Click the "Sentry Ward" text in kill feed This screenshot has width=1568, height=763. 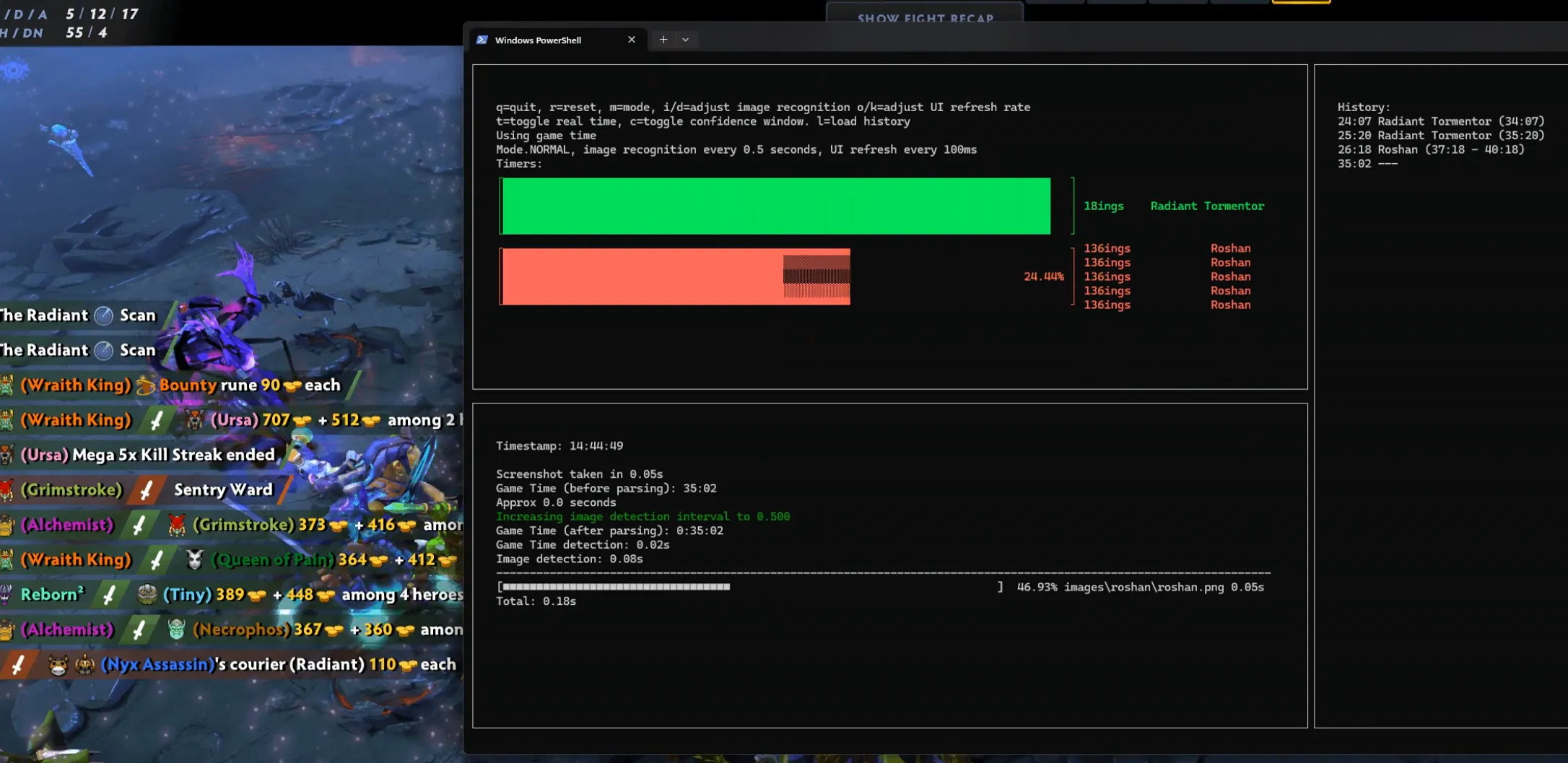click(x=223, y=490)
